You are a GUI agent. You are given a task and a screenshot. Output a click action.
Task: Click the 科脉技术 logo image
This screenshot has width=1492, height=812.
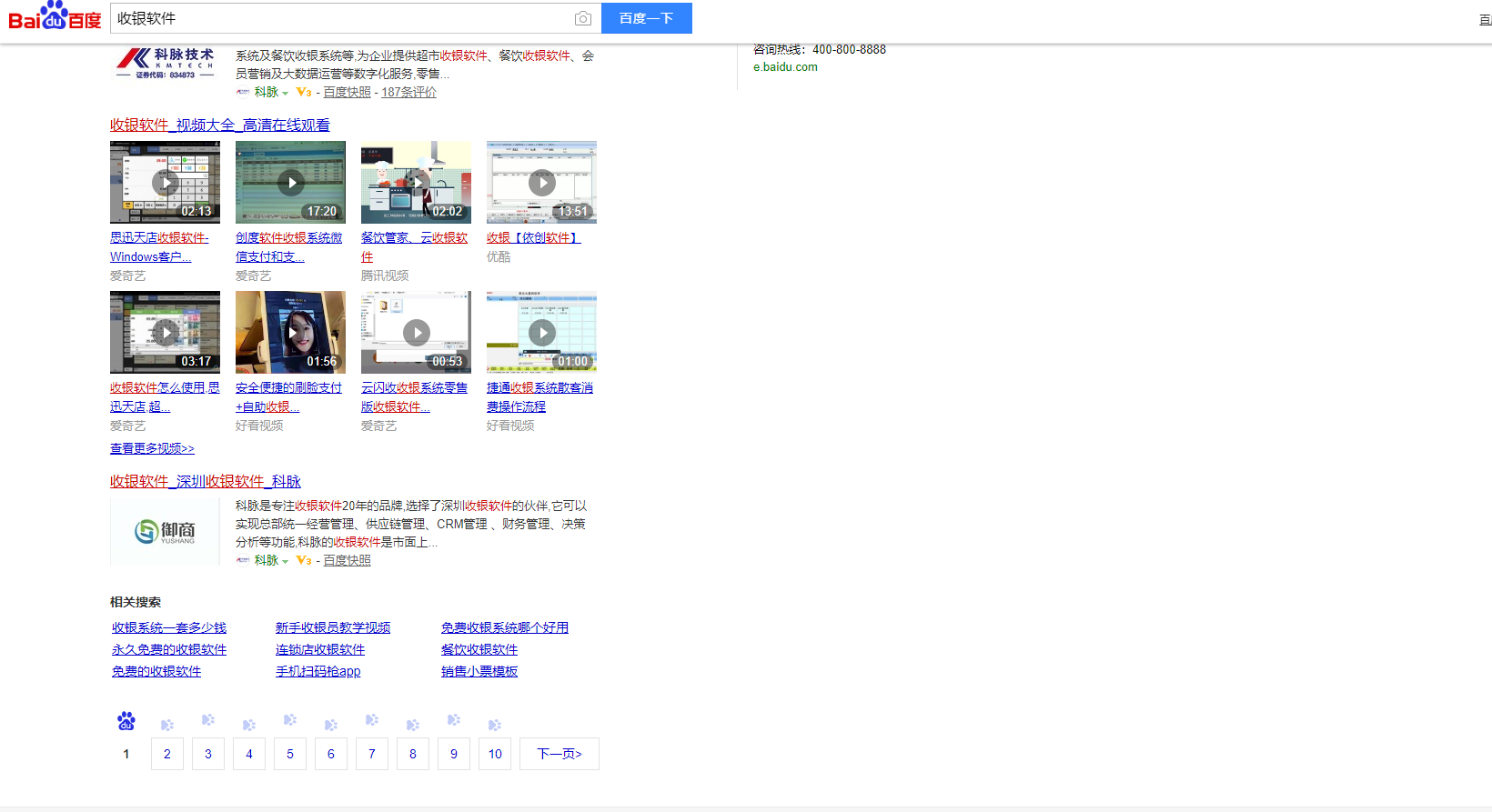pyautogui.click(x=165, y=64)
